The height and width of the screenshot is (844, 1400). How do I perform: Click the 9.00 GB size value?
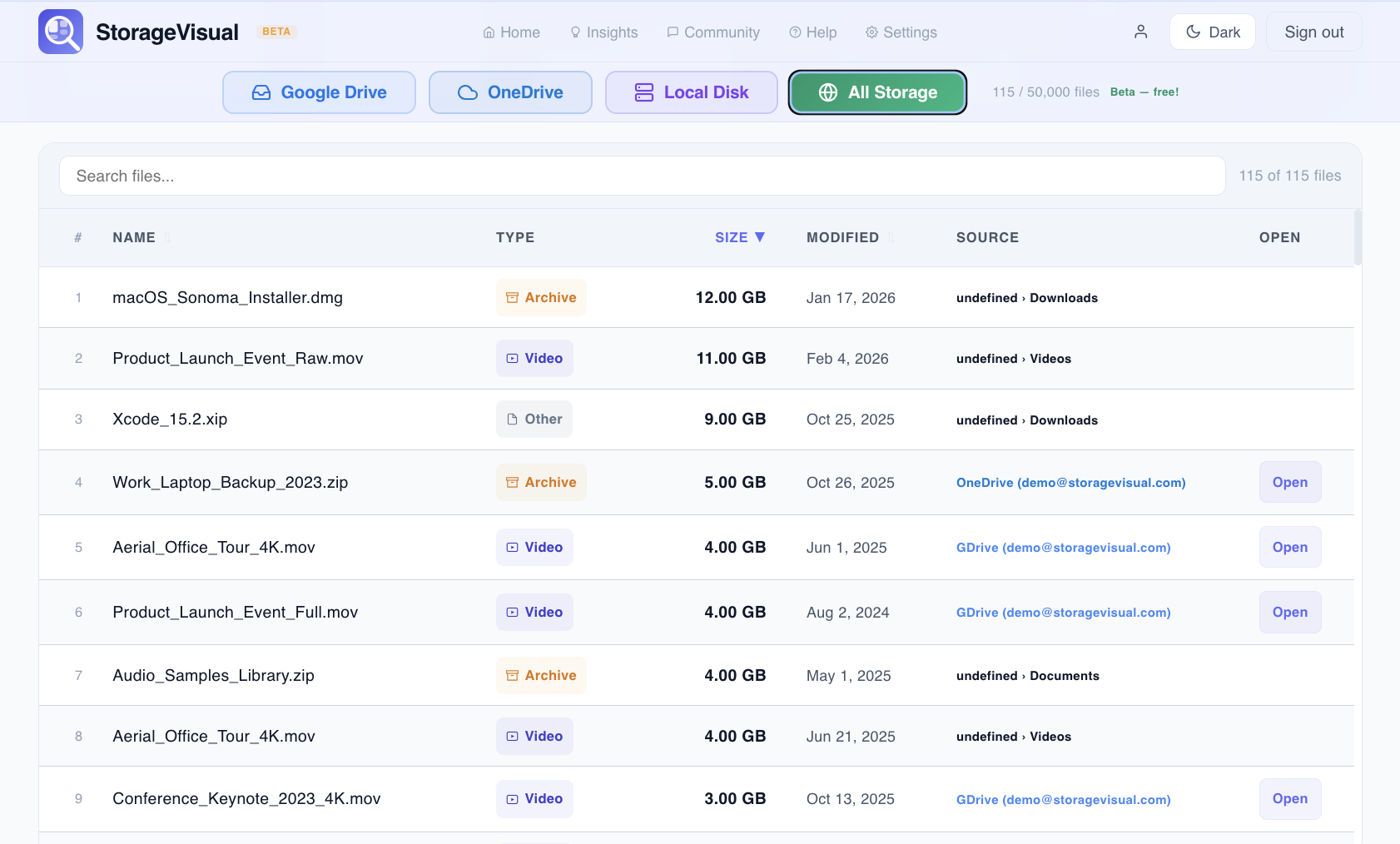click(735, 419)
